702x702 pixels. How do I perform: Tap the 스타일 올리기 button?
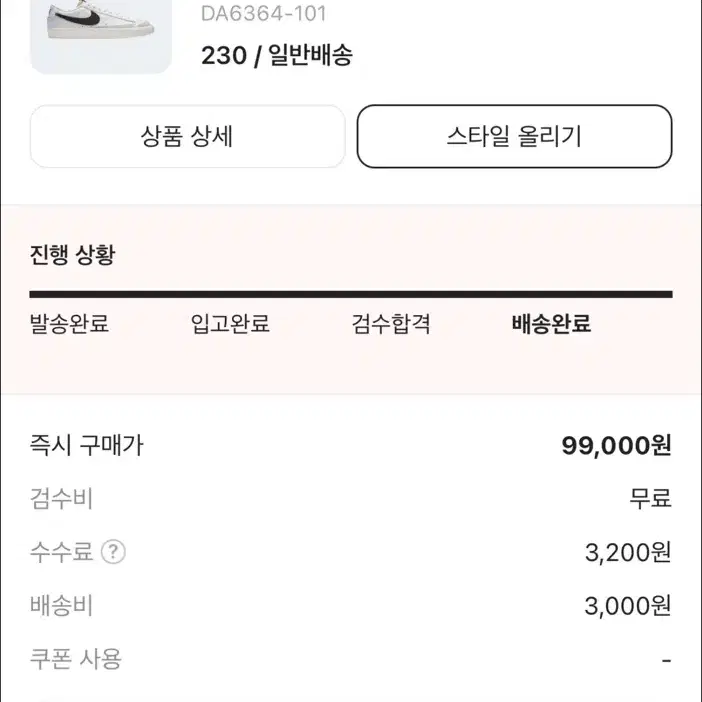click(x=514, y=136)
